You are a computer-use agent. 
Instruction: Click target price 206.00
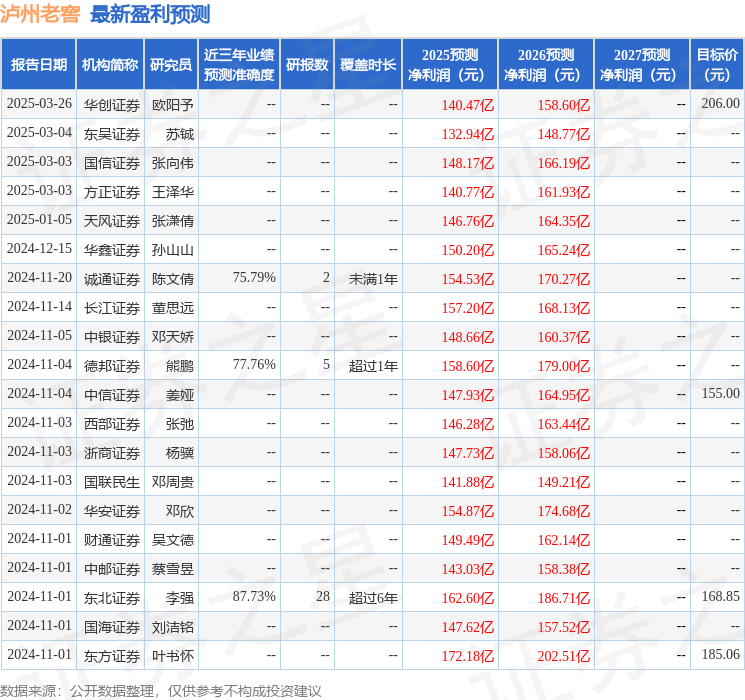pyautogui.click(x=720, y=104)
